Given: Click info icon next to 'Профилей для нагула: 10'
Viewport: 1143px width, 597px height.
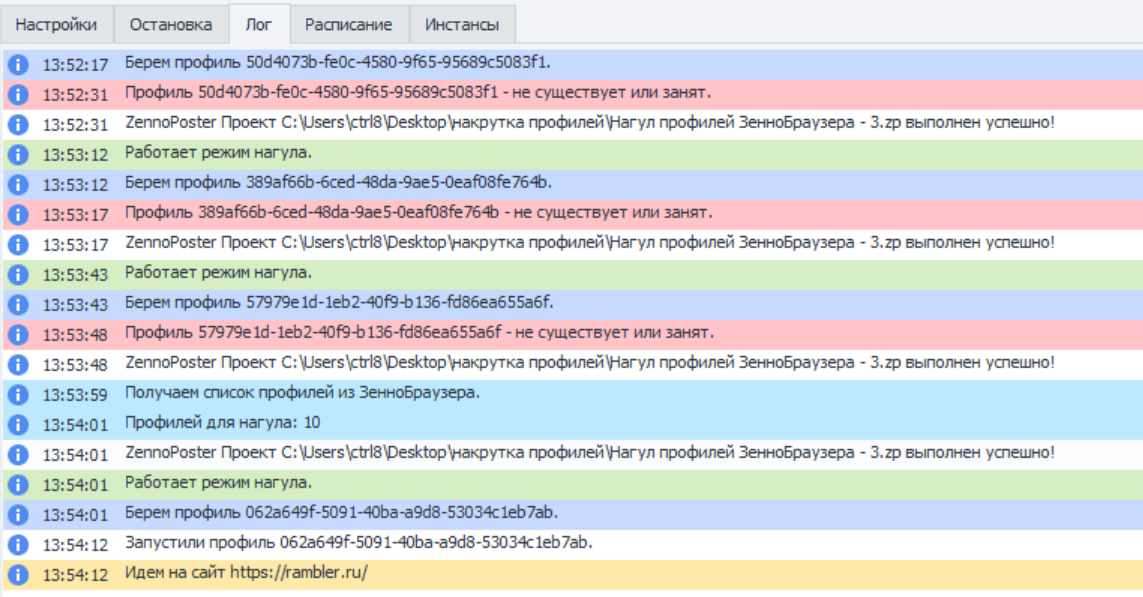Looking at the screenshot, I should pyautogui.click(x=17, y=423).
